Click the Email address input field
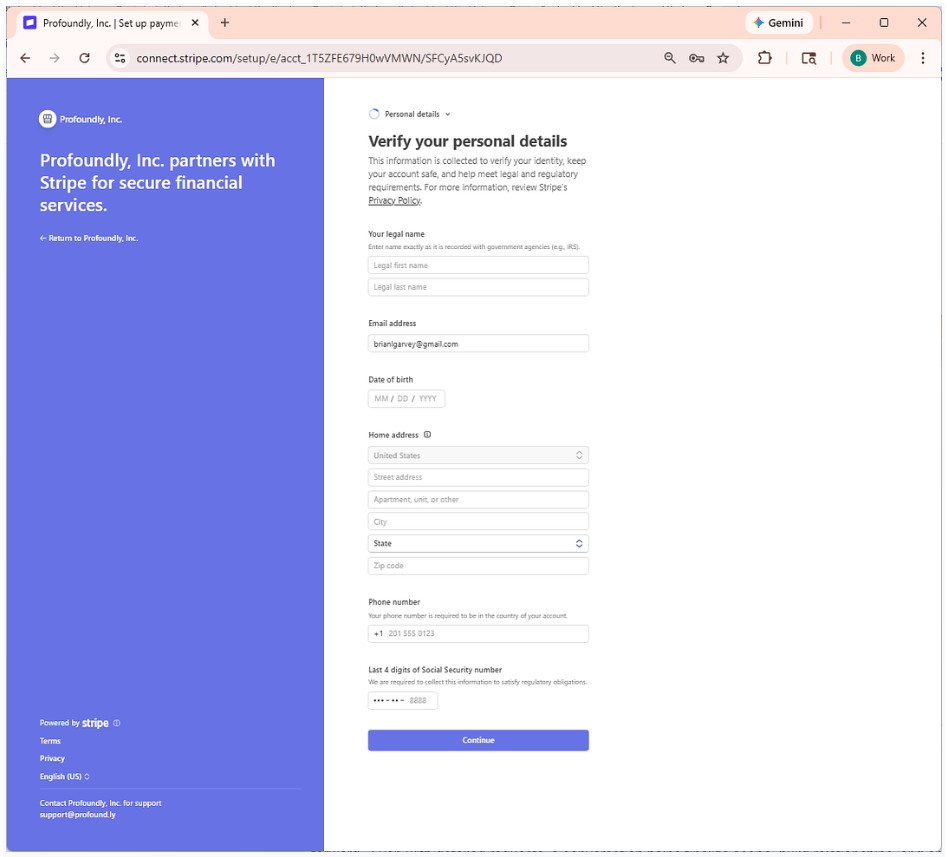This screenshot has height=857, width=947. pyautogui.click(x=478, y=343)
